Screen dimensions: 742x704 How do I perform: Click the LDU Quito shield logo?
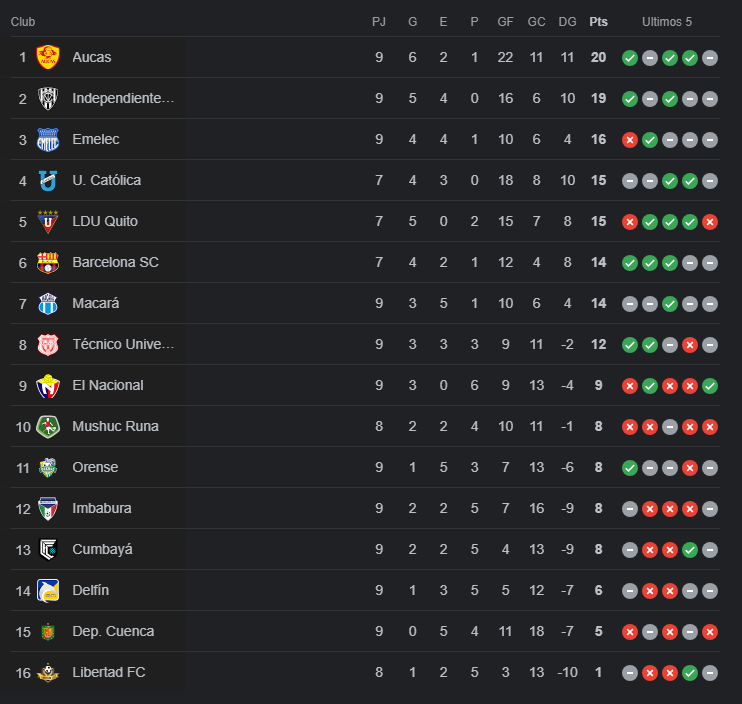coord(48,221)
